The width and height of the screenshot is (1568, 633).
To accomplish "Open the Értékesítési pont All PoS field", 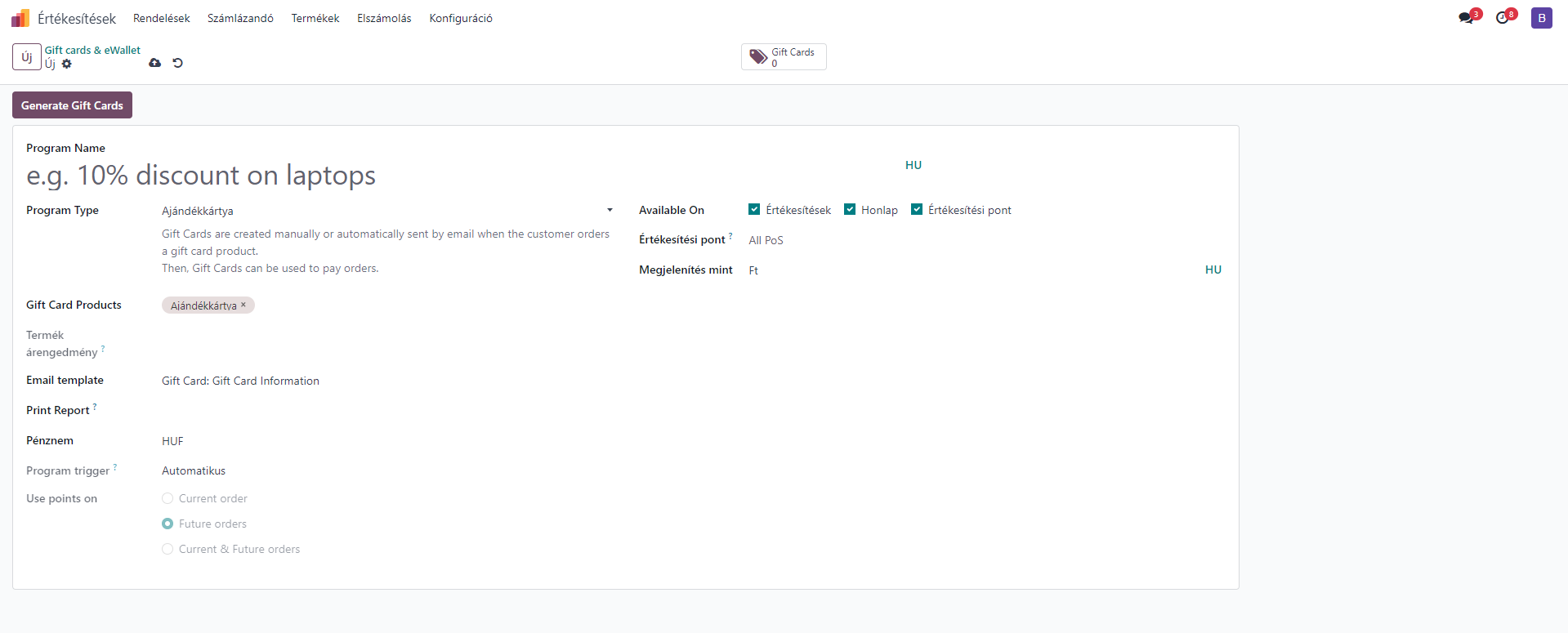I will (985, 240).
